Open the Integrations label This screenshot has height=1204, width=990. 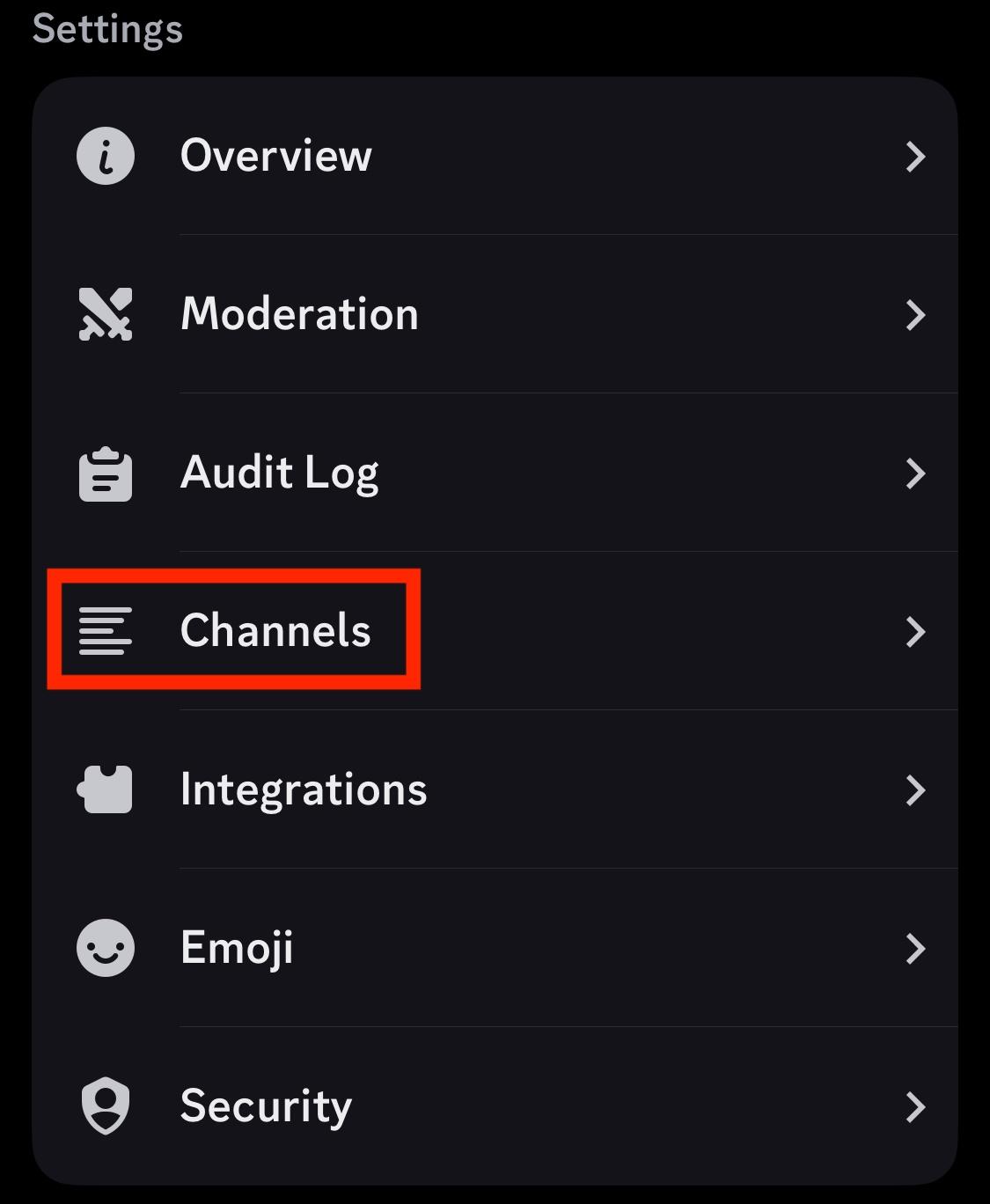pyautogui.click(x=304, y=791)
